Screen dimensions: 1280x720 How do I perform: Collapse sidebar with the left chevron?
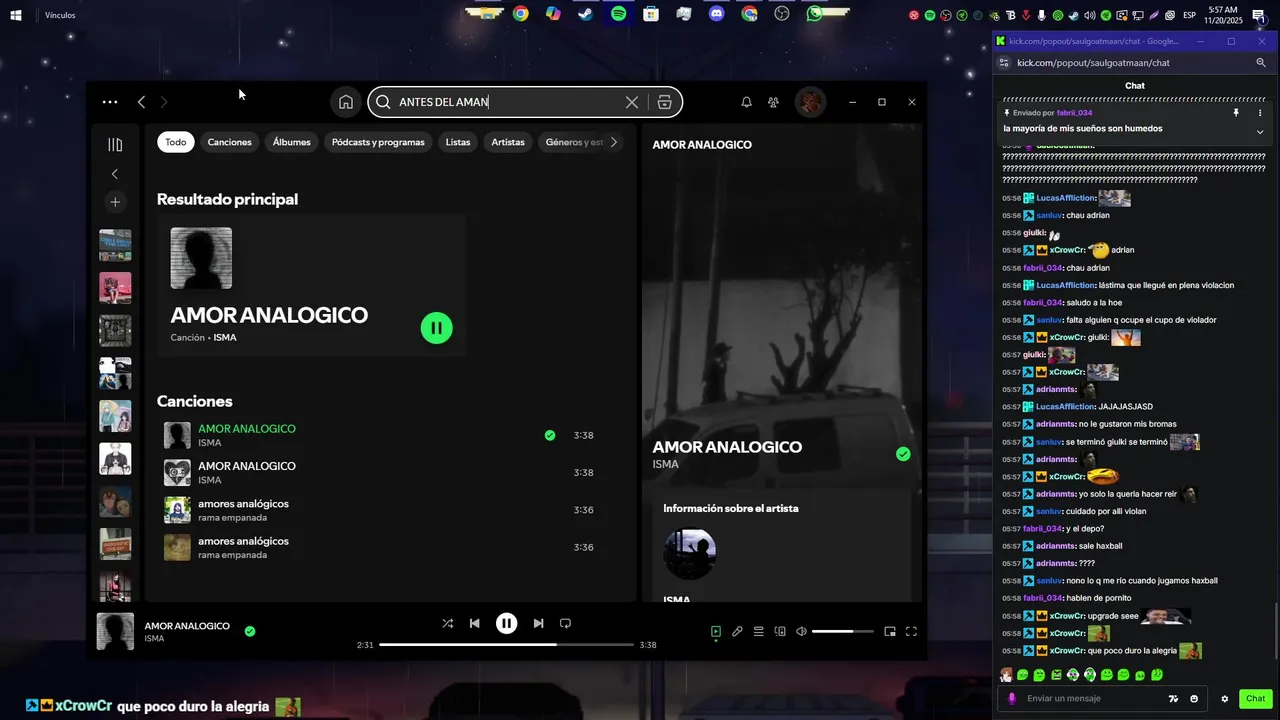tap(115, 174)
